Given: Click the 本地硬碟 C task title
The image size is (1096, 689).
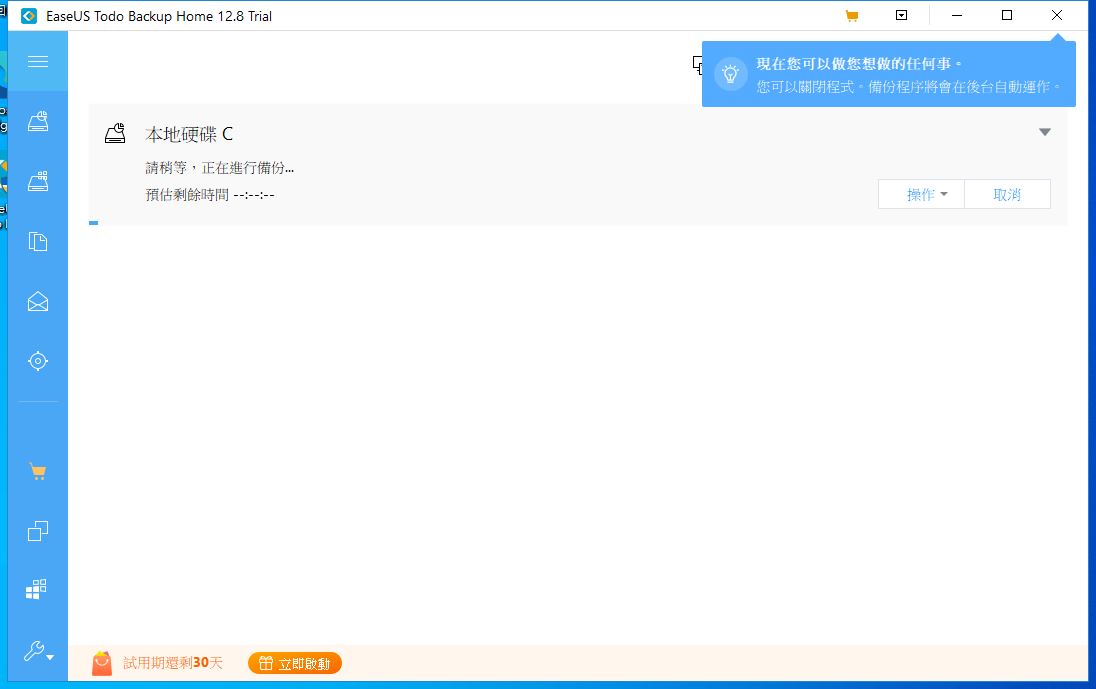Looking at the screenshot, I should point(189,134).
